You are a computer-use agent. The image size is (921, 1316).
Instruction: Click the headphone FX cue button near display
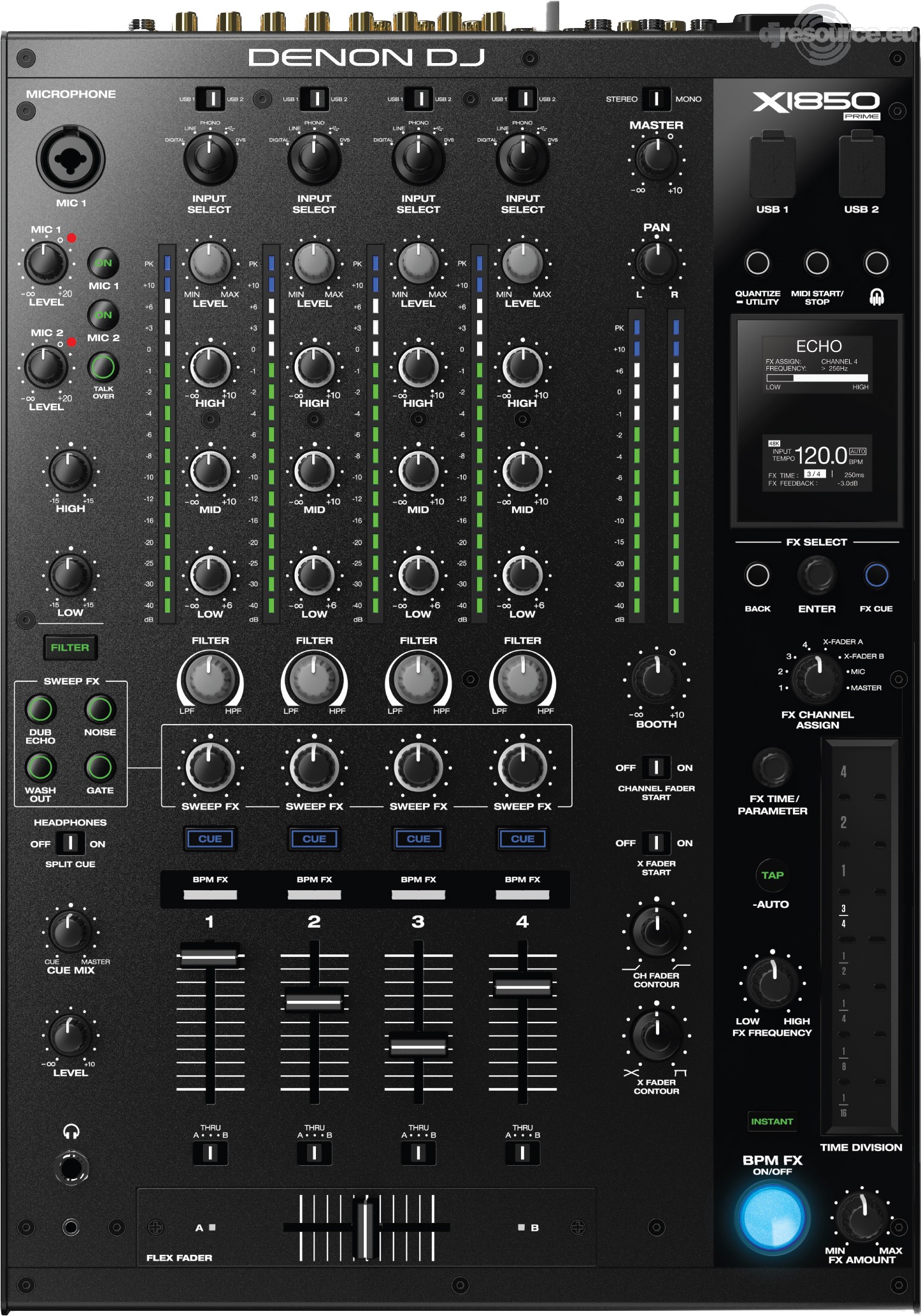click(876, 263)
